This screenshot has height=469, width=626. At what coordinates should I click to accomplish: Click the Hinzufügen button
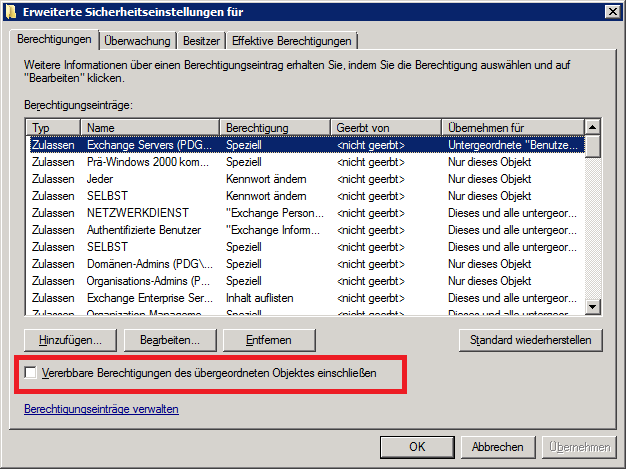coord(71,340)
